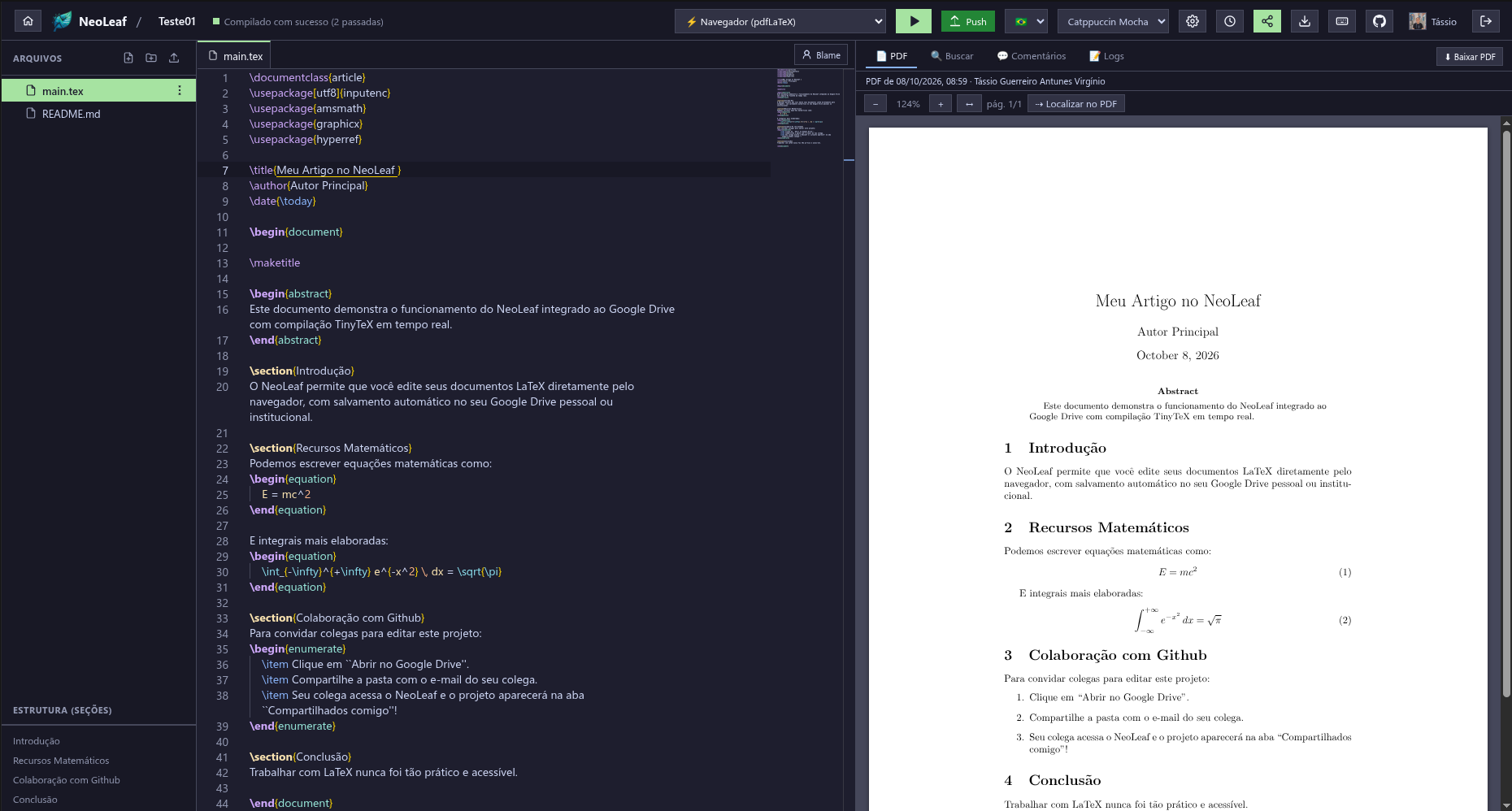Open settings via the gear icon
The height and width of the screenshot is (811, 1512).
1193,21
